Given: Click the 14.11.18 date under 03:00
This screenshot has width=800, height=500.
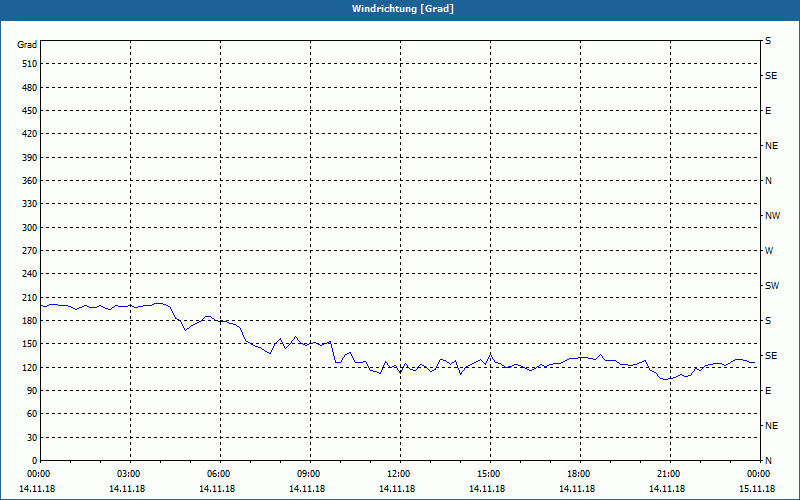Looking at the screenshot, I should pos(127,489).
